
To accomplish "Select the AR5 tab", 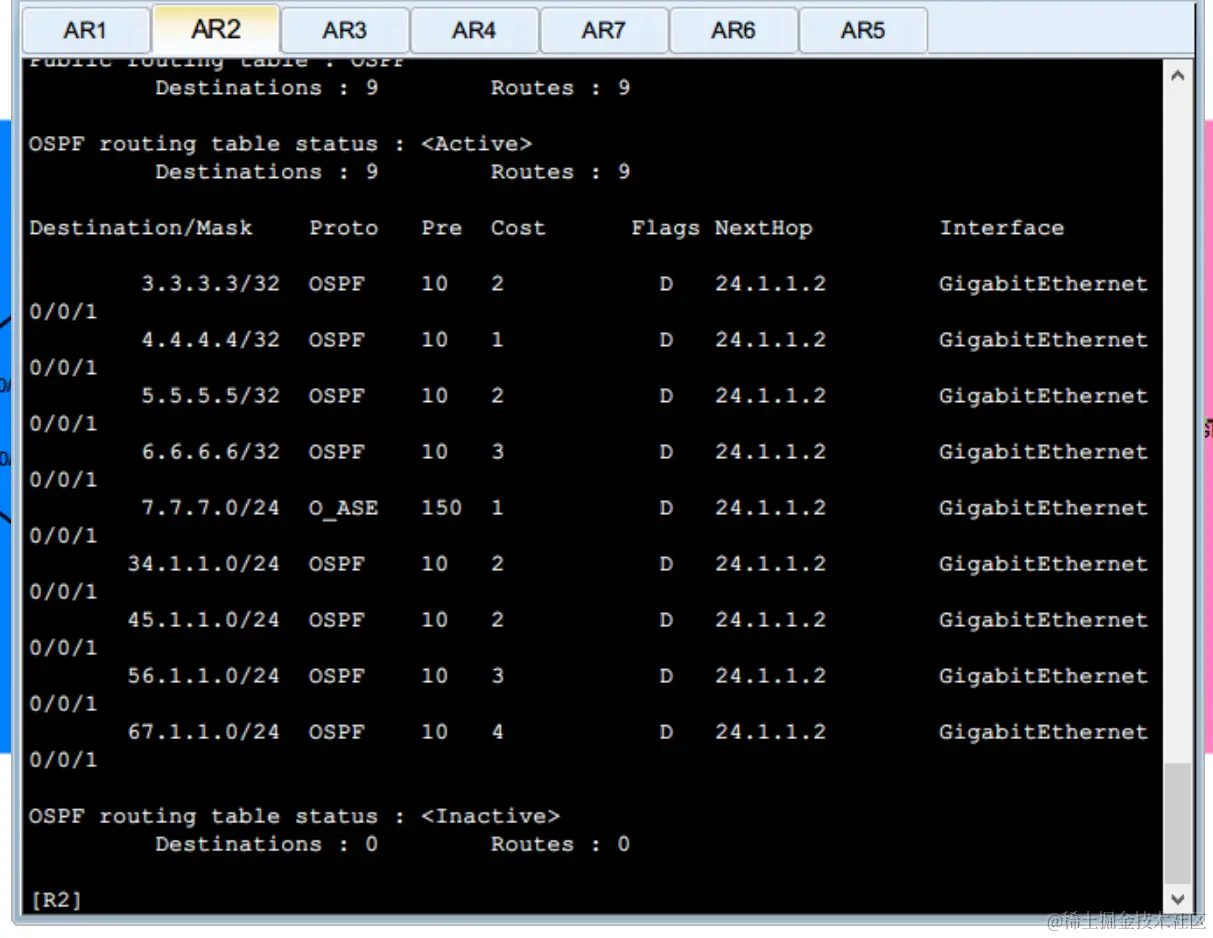I will [x=863, y=30].
